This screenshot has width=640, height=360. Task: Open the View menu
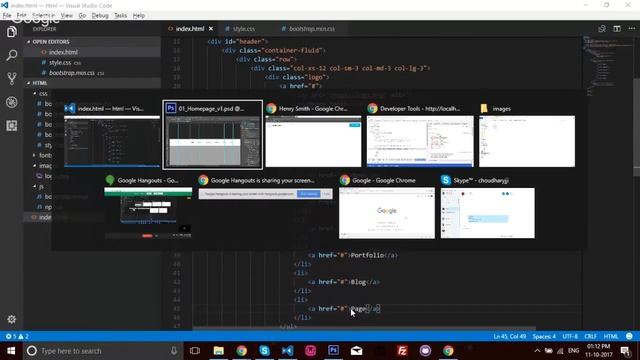point(67,16)
